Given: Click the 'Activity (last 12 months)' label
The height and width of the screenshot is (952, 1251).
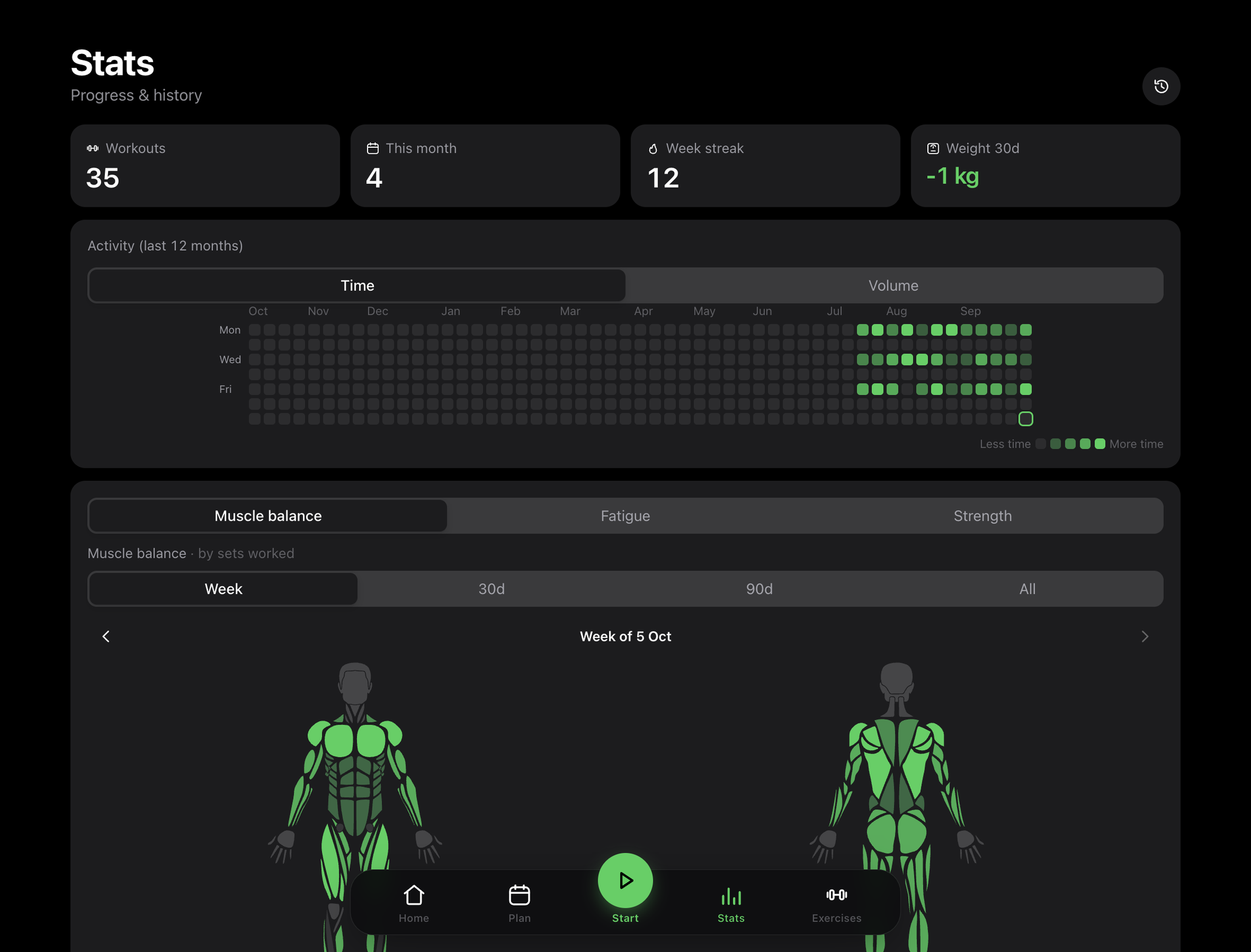Looking at the screenshot, I should pos(165,246).
